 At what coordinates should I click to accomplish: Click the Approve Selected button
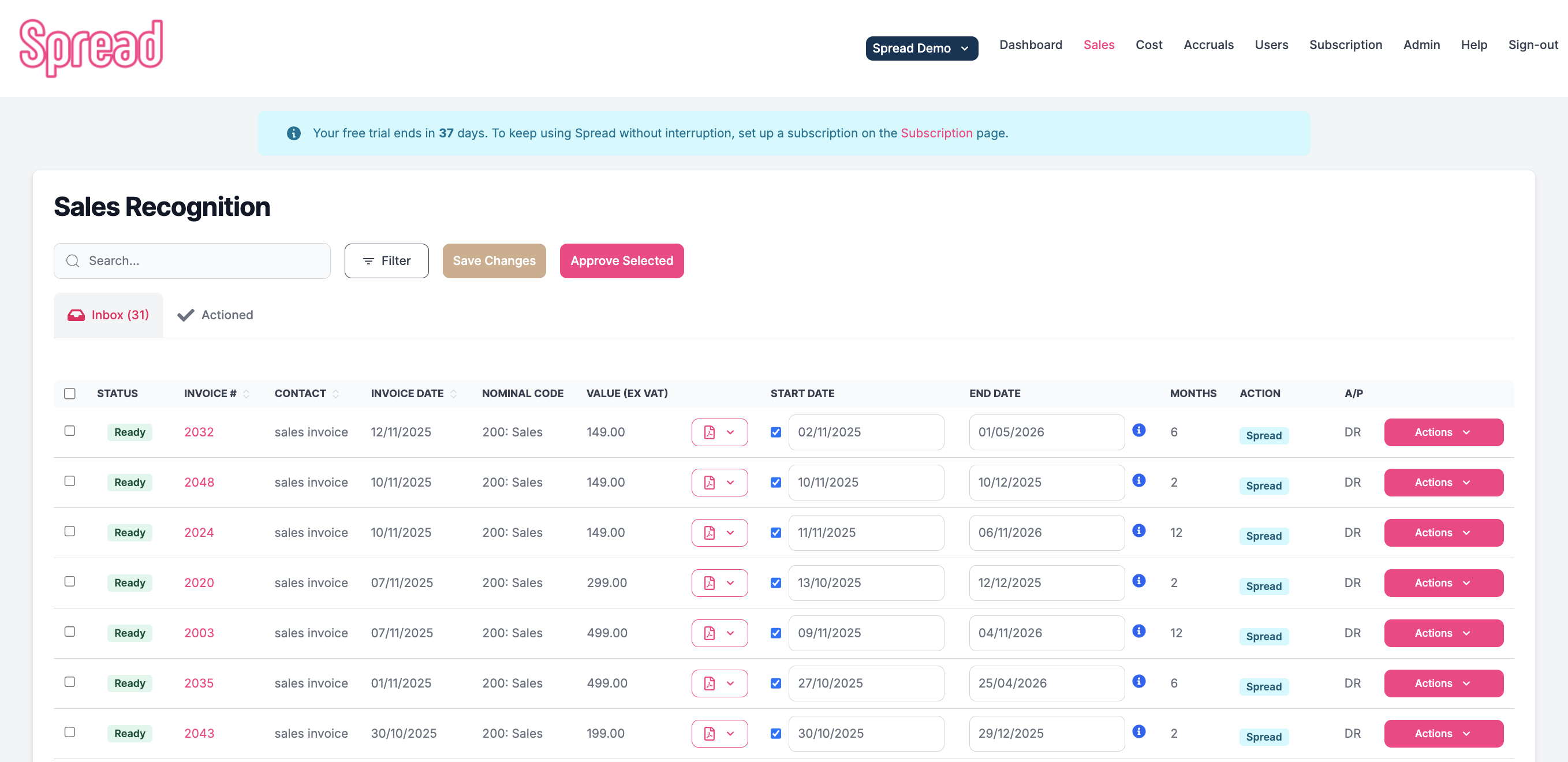pos(621,260)
